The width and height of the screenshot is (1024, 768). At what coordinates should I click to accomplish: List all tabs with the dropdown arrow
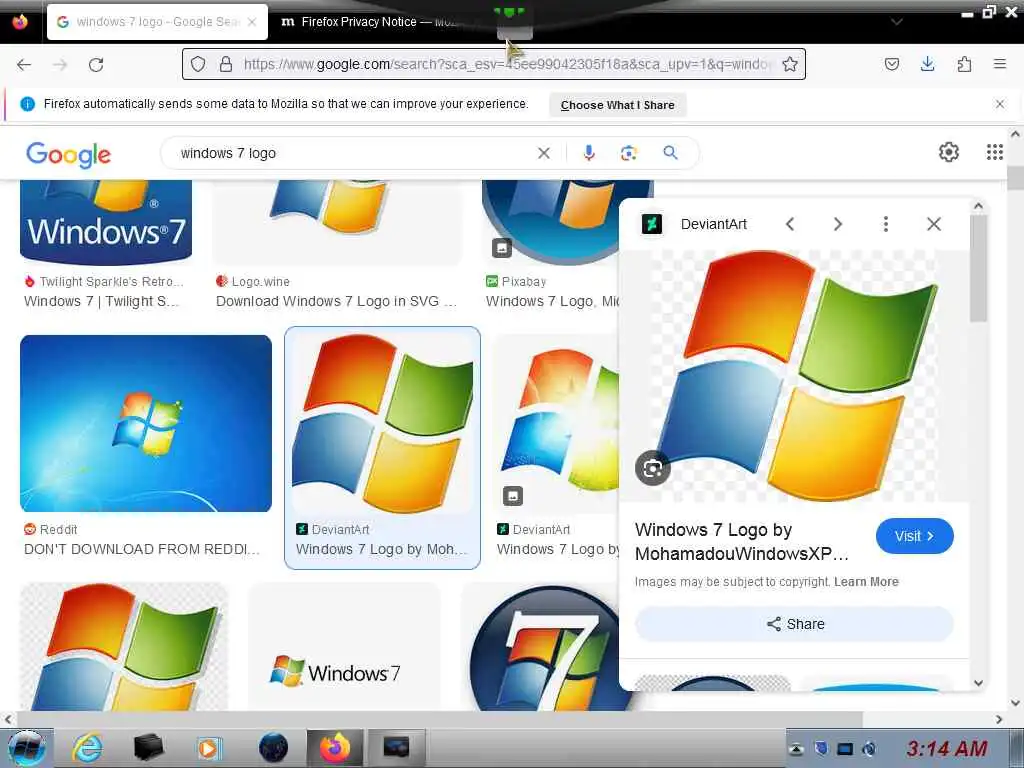tap(897, 22)
